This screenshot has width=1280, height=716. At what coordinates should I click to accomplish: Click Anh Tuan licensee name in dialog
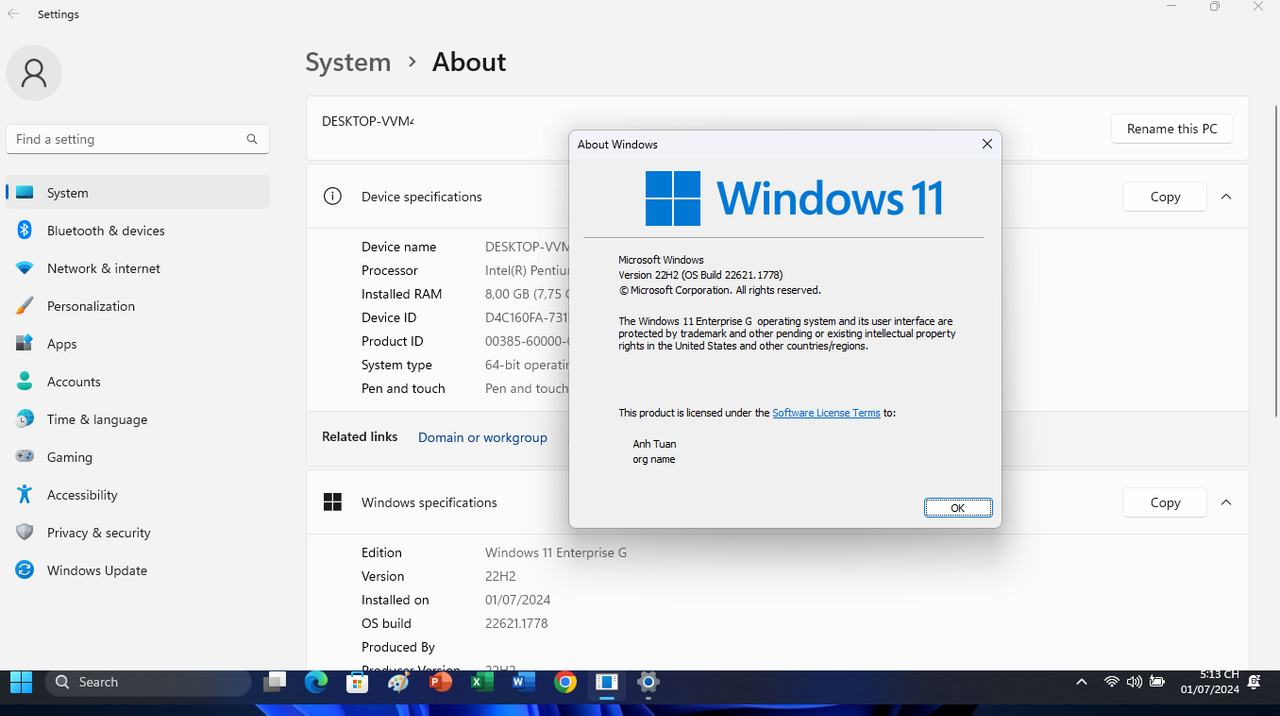[x=654, y=444]
